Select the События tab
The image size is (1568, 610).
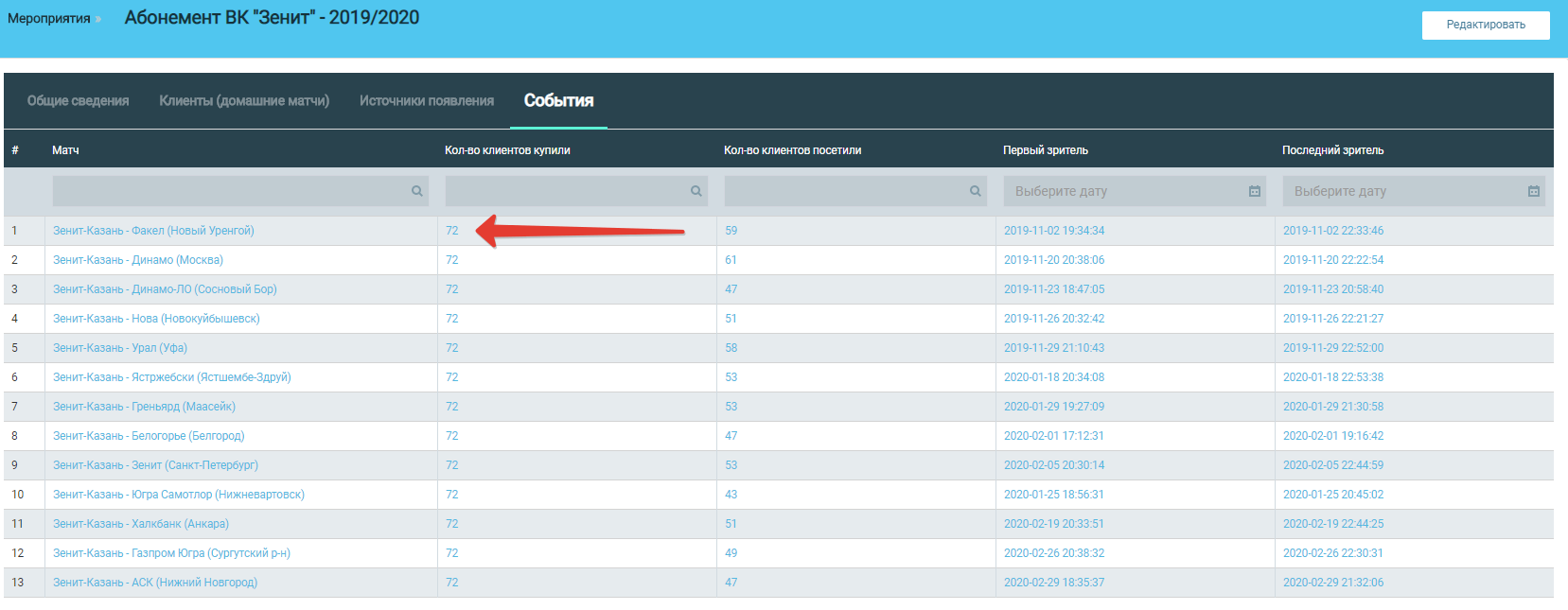tap(558, 101)
